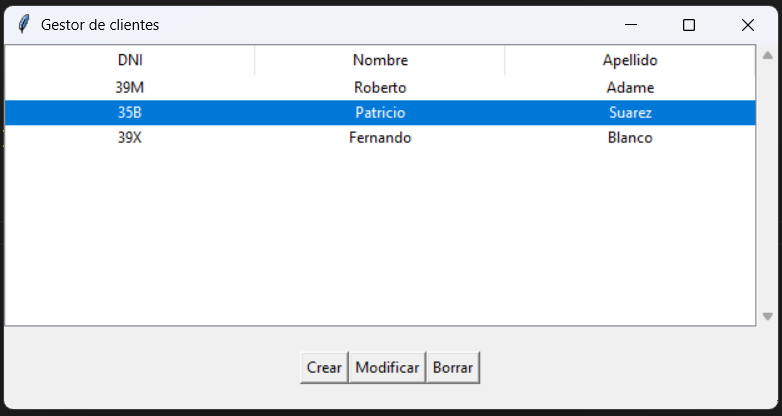Click the scrollbar up arrow
782x416 pixels.
click(768, 55)
